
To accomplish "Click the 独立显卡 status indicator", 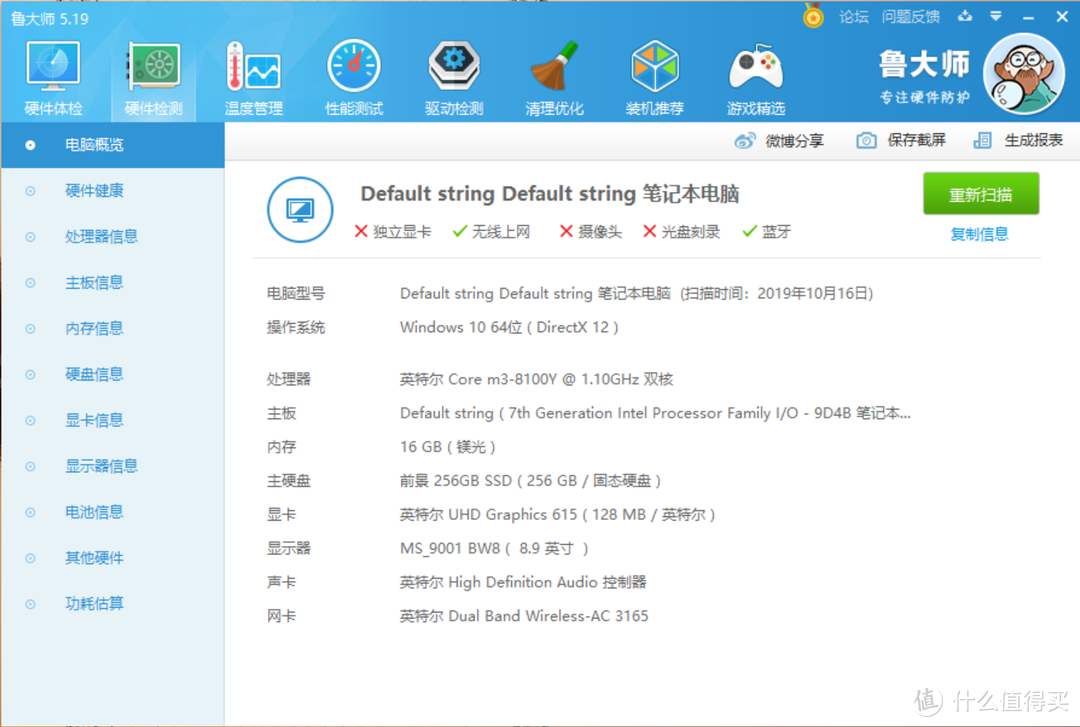I will [x=393, y=232].
